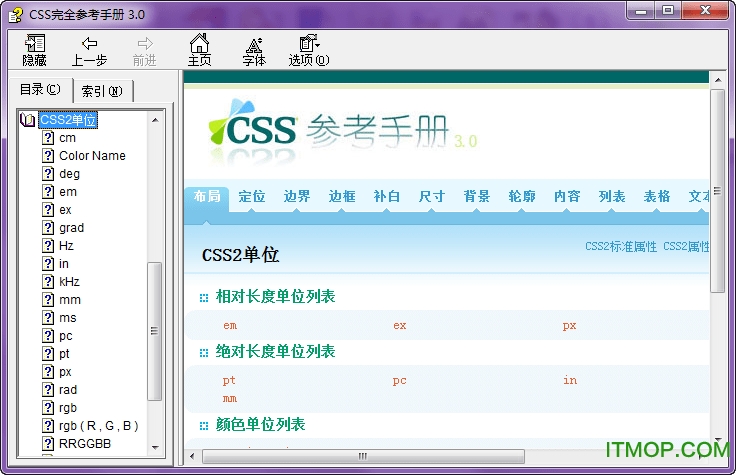The width and height of the screenshot is (736, 475).
Task: Click the 前进 (Forward) toolbar arrow
Action: 145,51
